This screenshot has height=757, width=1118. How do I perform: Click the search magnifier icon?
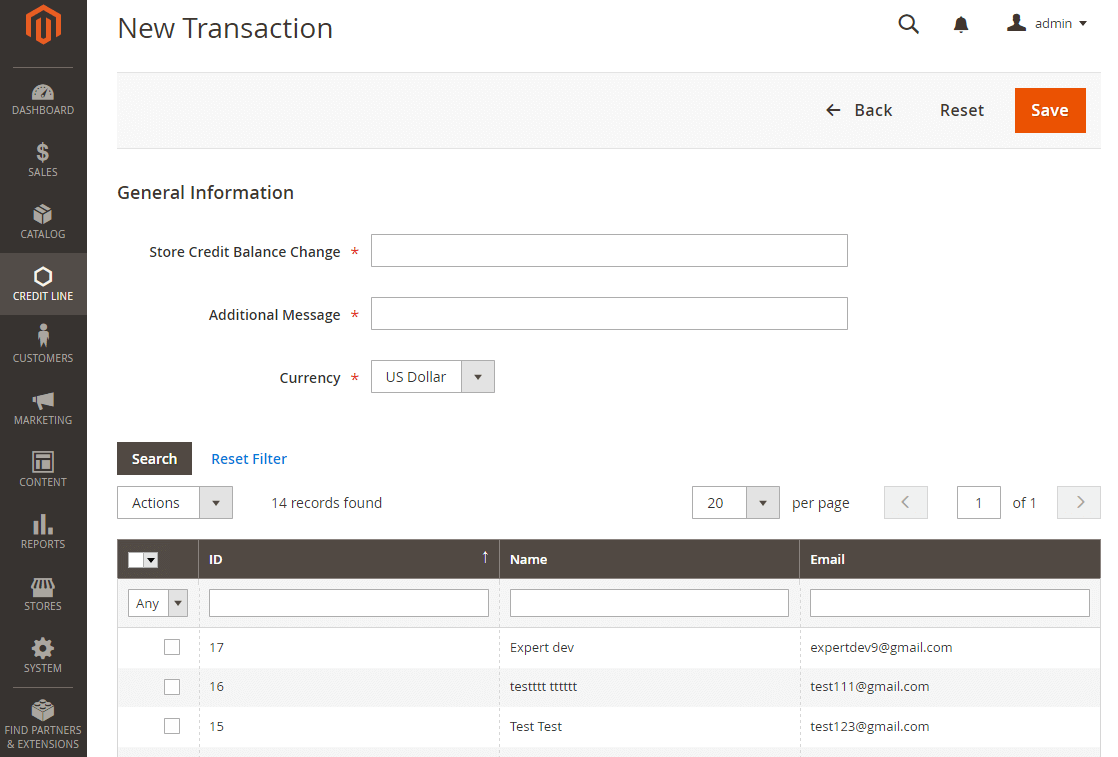908,24
